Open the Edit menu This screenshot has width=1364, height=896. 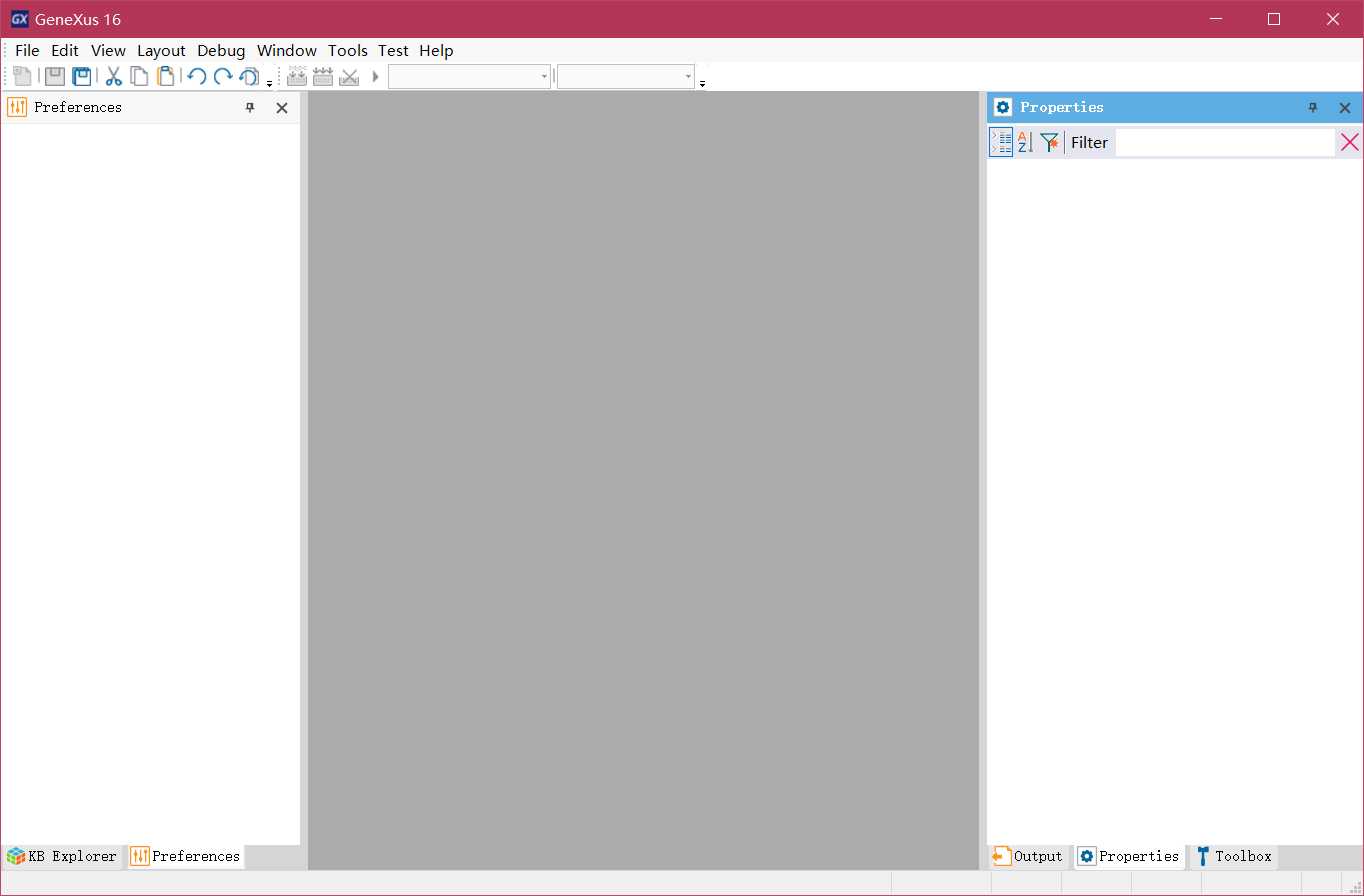65,50
